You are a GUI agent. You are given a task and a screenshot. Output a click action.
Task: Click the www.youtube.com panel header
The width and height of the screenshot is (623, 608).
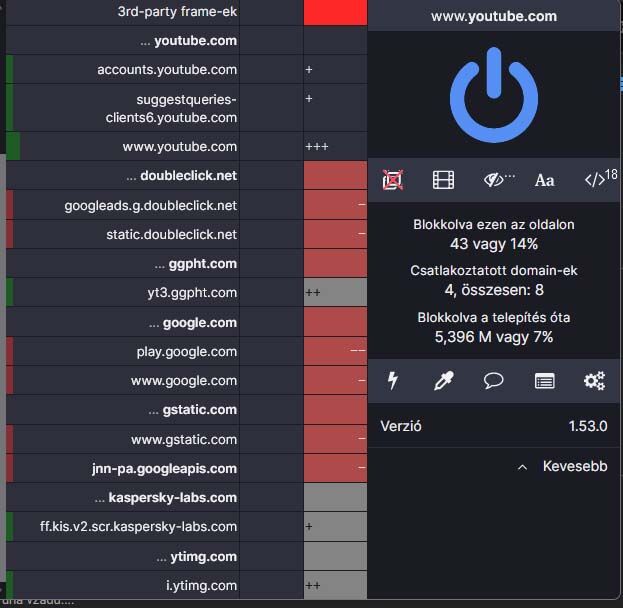[494, 16]
